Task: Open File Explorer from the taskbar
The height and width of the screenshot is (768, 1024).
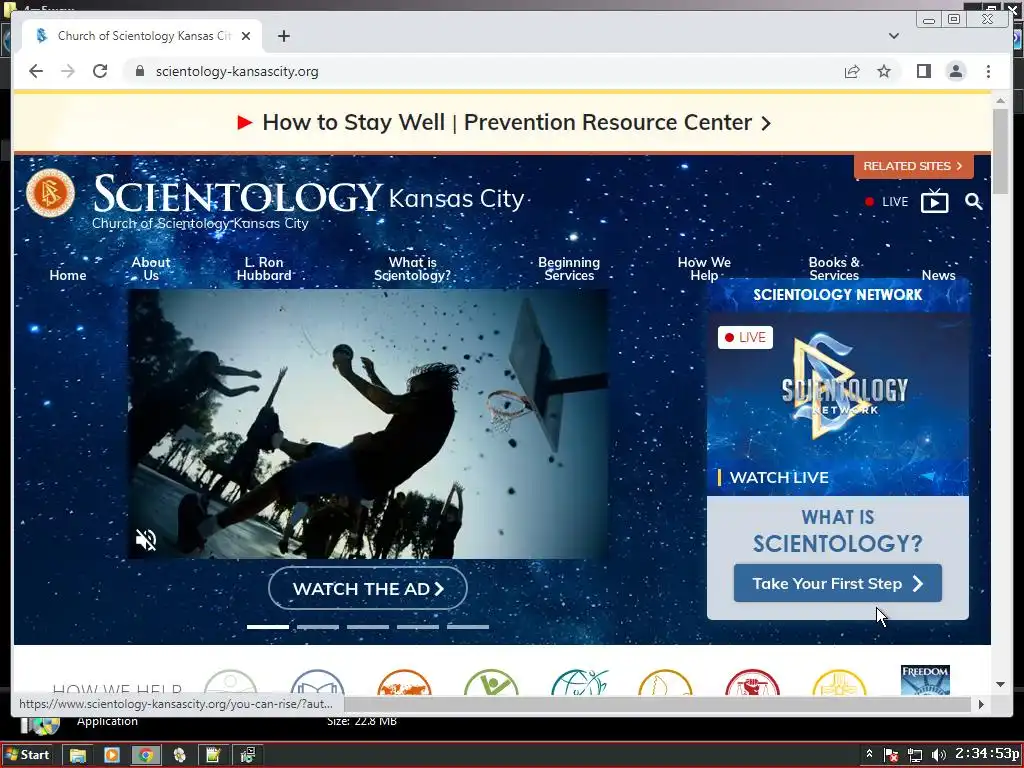Action: coord(78,756)
